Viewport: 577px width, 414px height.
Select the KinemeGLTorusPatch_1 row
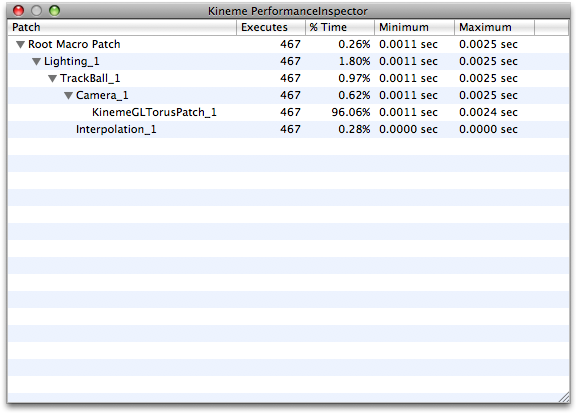point(288,112)
